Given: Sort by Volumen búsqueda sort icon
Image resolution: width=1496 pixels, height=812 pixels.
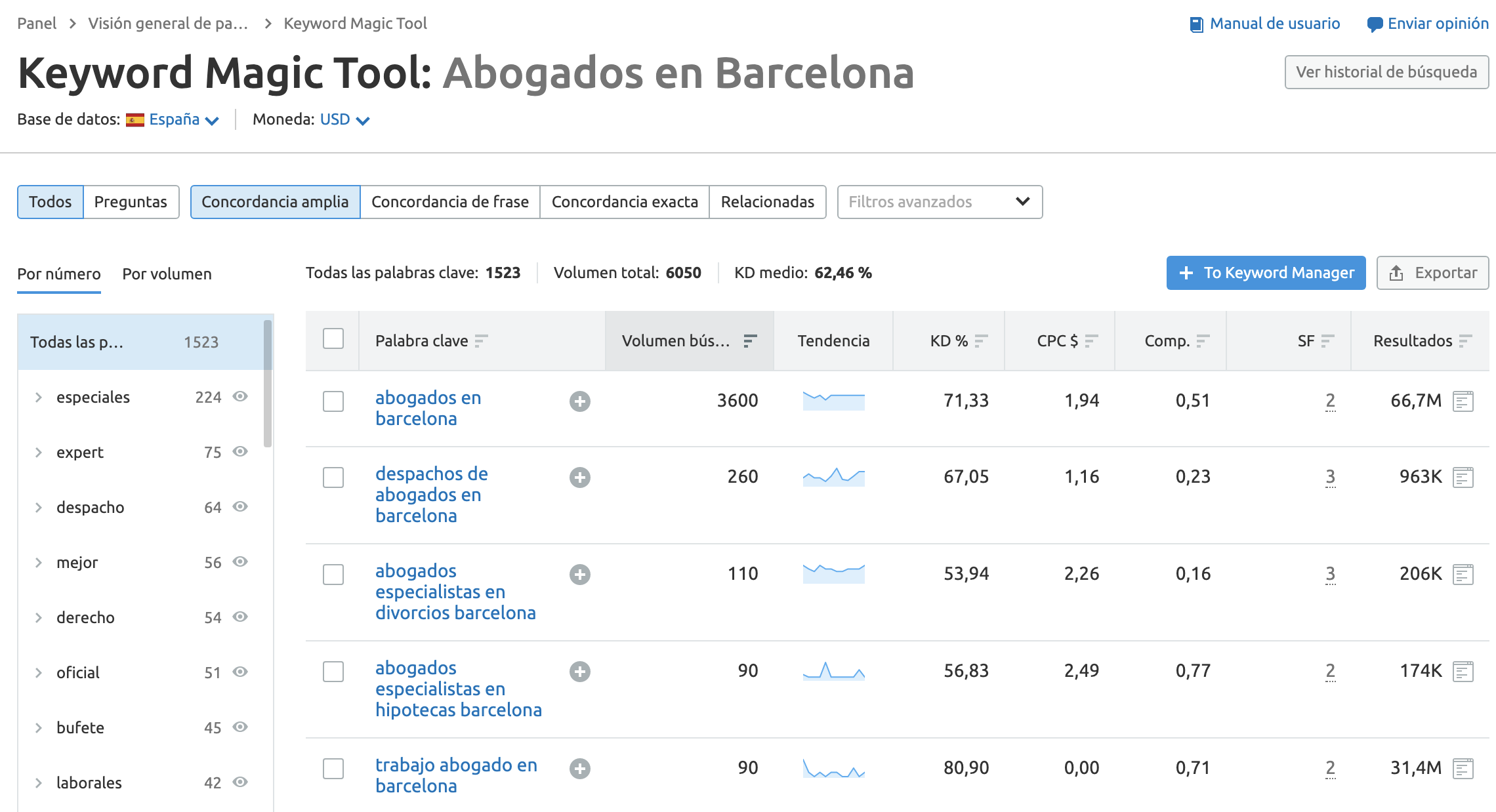Looking at the screenshot, I should tap(750, 341).
